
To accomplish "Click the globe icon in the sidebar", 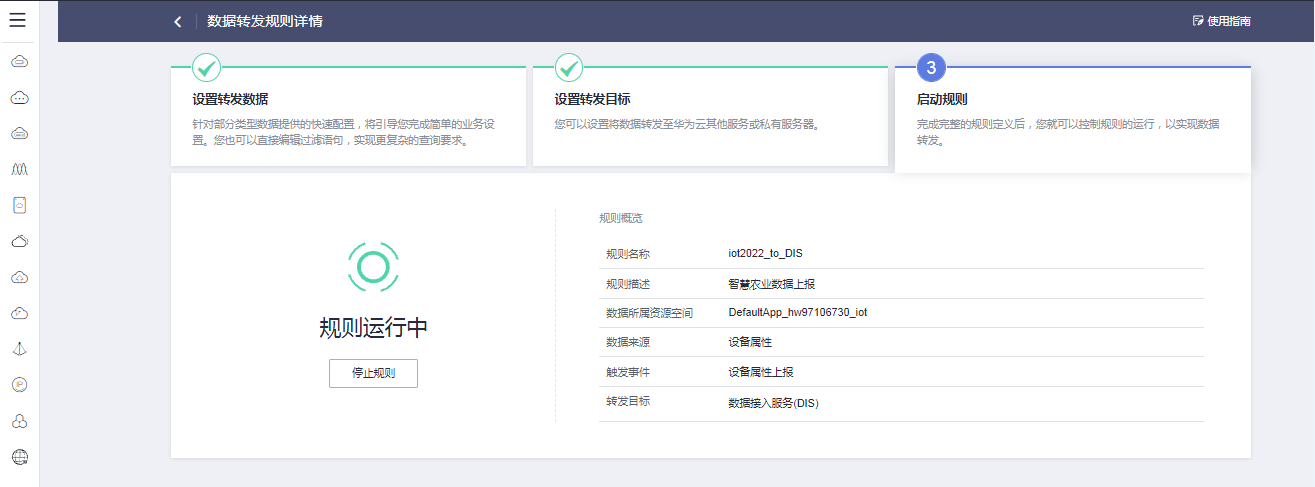I will (19, 457).
